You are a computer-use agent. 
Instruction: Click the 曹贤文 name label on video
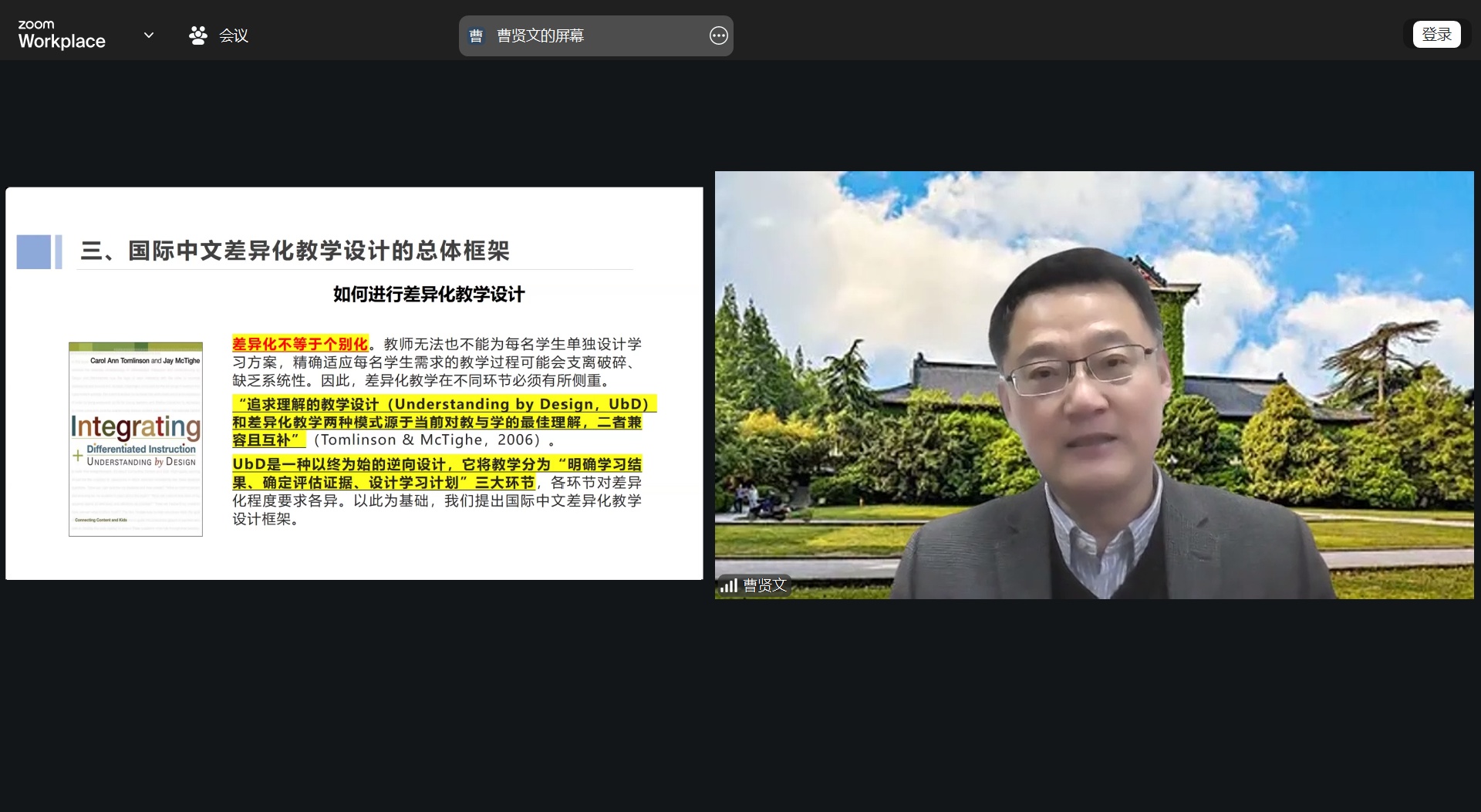click(x=764, y=586)
